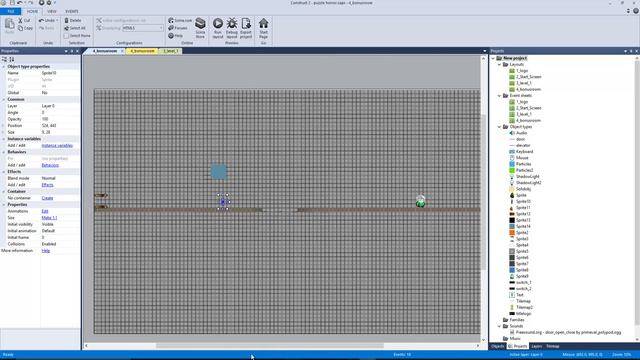Click the Cut scissors icon

(x=20, y=20)
